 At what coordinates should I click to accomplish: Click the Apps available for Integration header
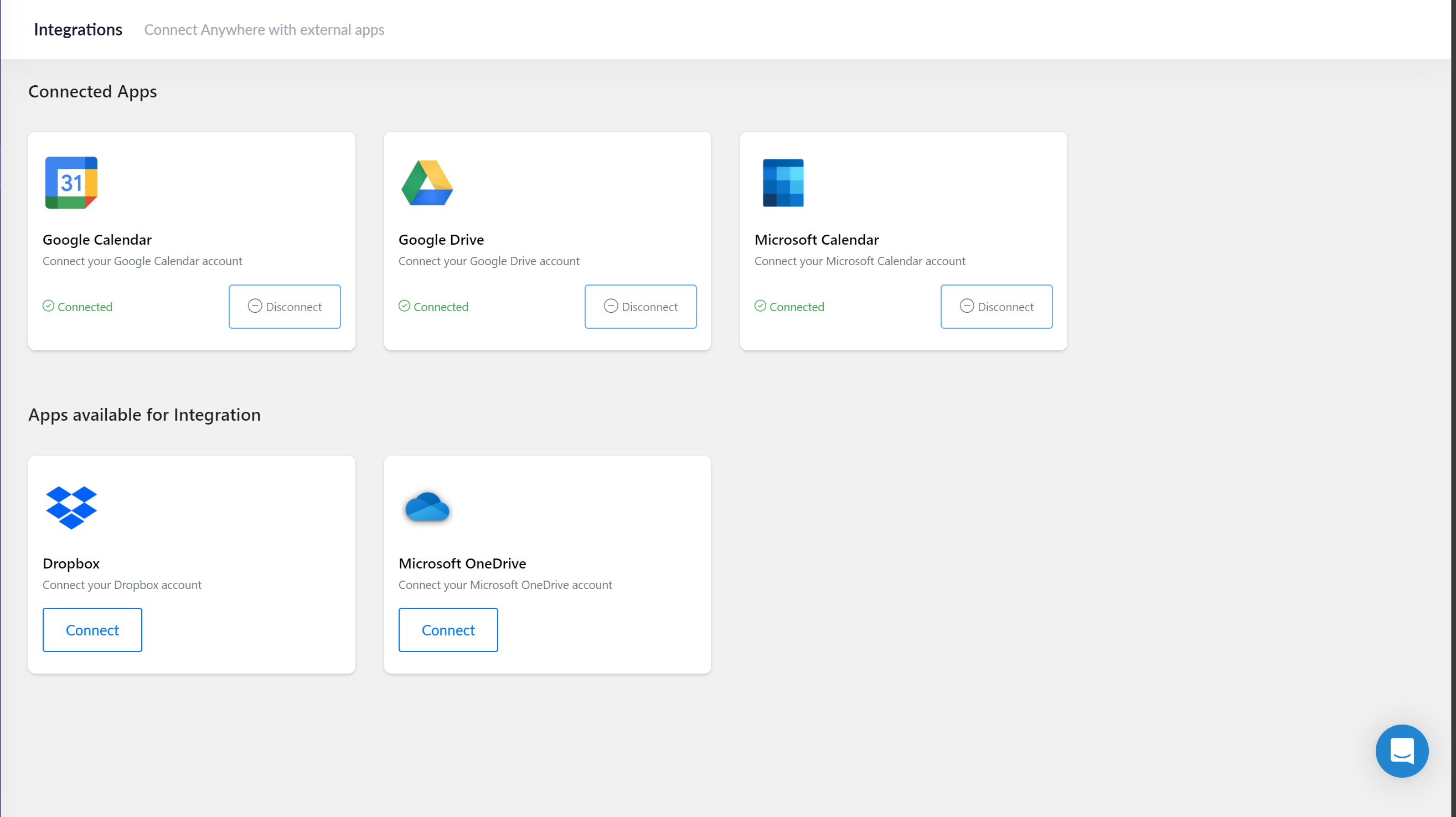pos(144,414)
